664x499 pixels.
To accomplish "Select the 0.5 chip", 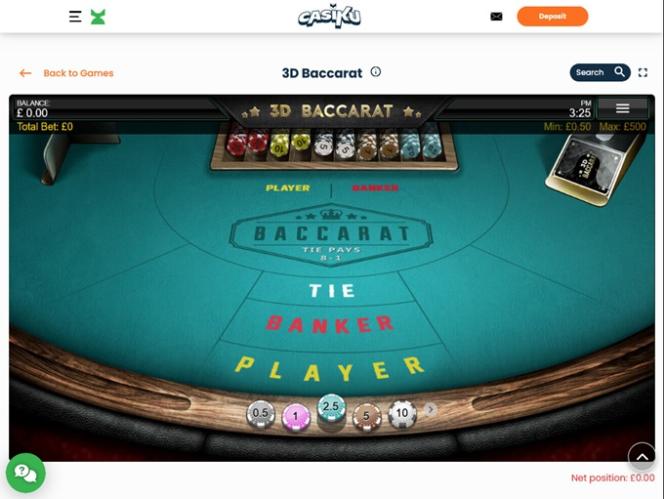I will click(x=260, y=414).
